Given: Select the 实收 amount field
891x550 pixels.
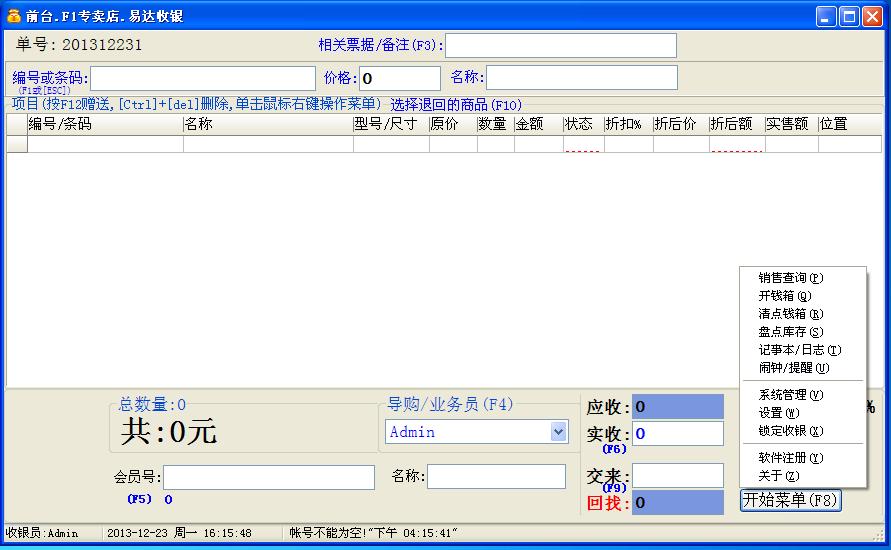Looking at the screenshot, I should click(677, 434).
